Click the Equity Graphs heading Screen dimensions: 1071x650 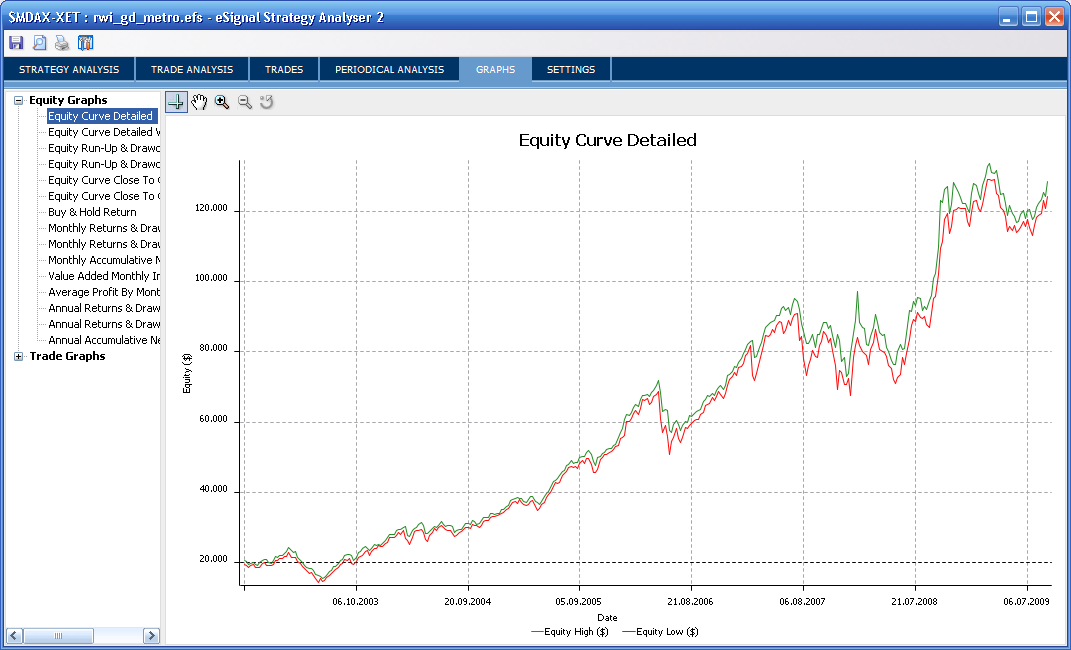[x=68, y=100]
